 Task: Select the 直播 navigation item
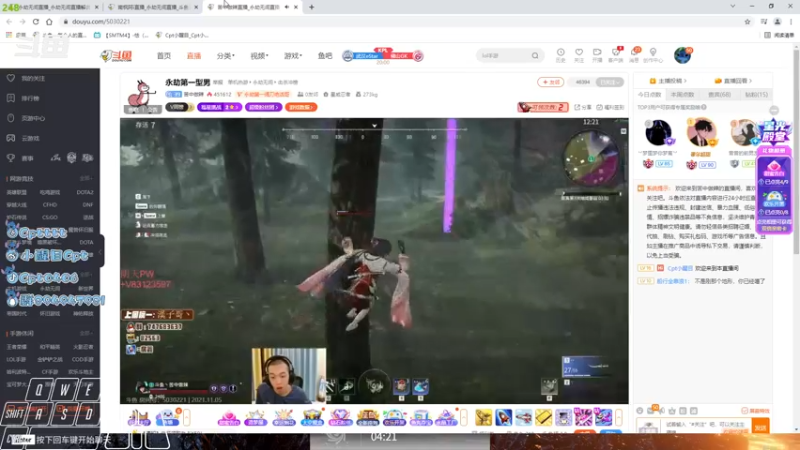[x=194, y=56]
